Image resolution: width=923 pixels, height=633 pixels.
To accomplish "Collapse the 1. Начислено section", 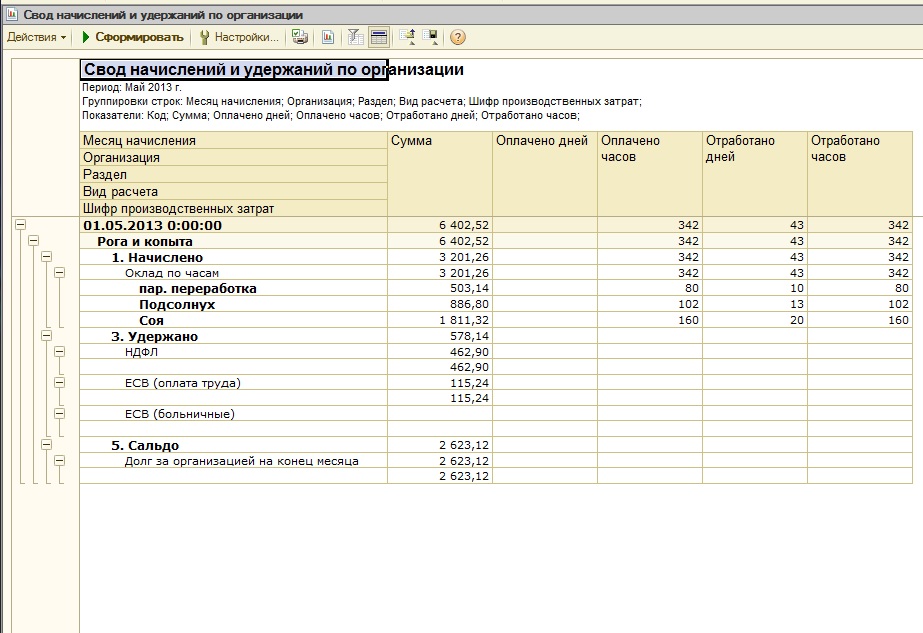I will (x=47, y=256).
